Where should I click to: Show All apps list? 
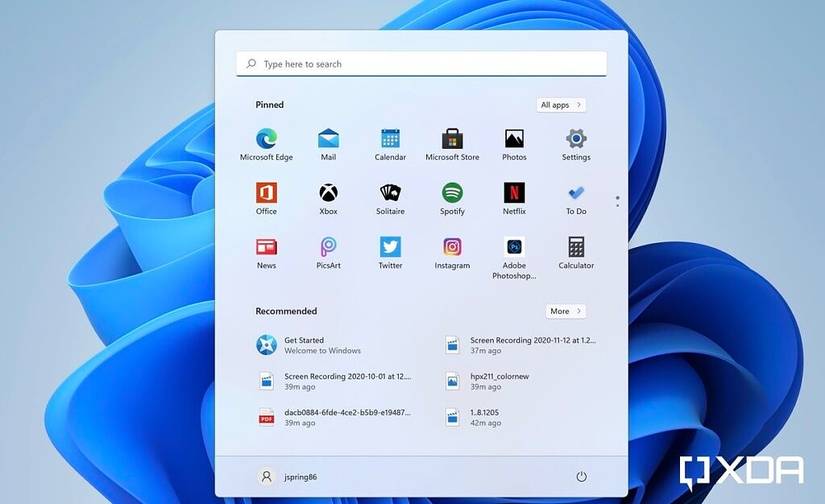[x=561, y=105]
